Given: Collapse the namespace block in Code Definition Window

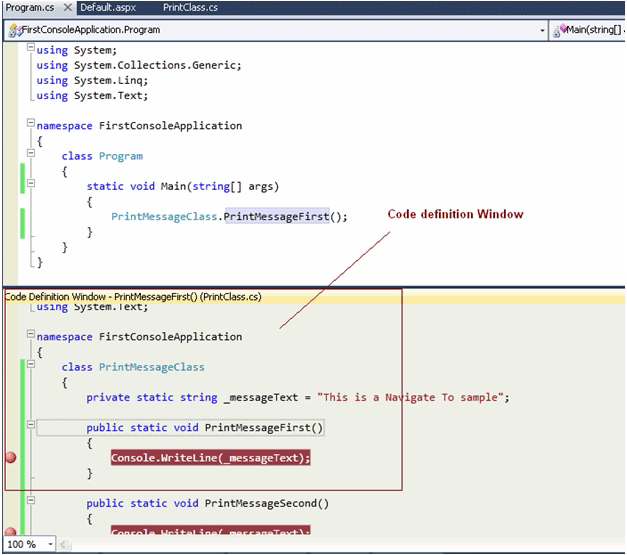Looking at the screenshot, I should pos(31,333).
